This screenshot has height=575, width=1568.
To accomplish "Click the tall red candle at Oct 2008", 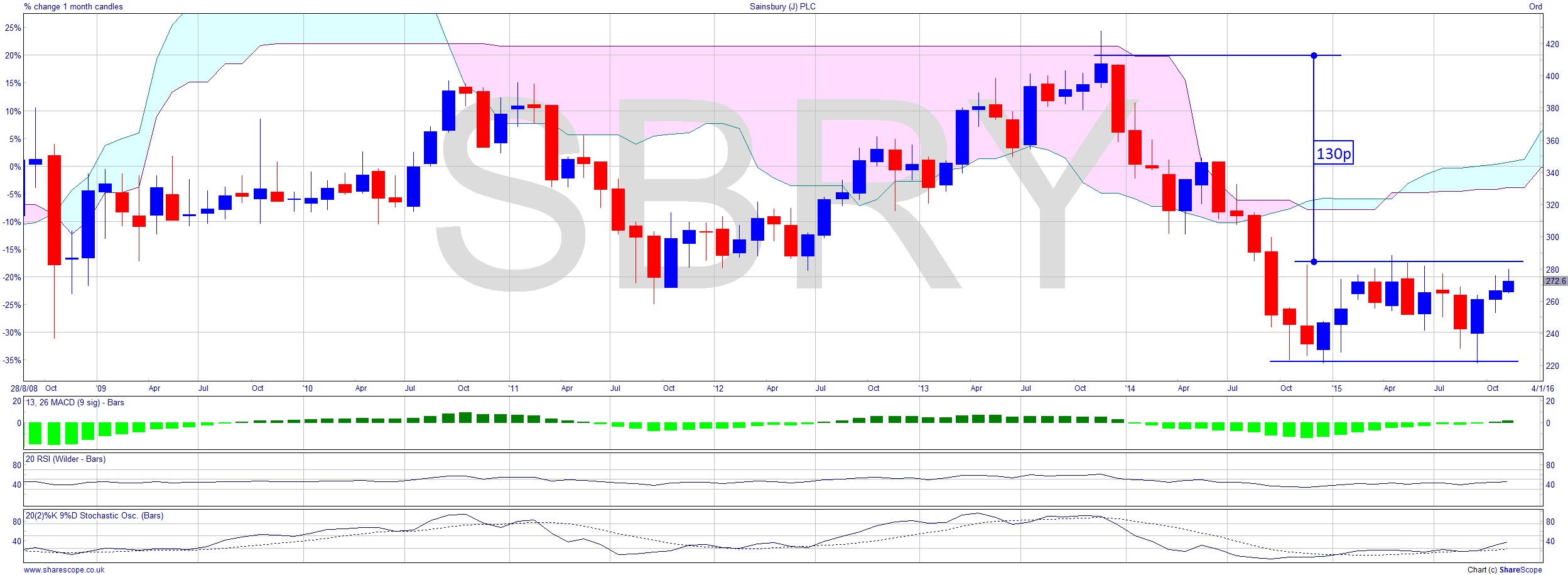I will pos(55,210).
